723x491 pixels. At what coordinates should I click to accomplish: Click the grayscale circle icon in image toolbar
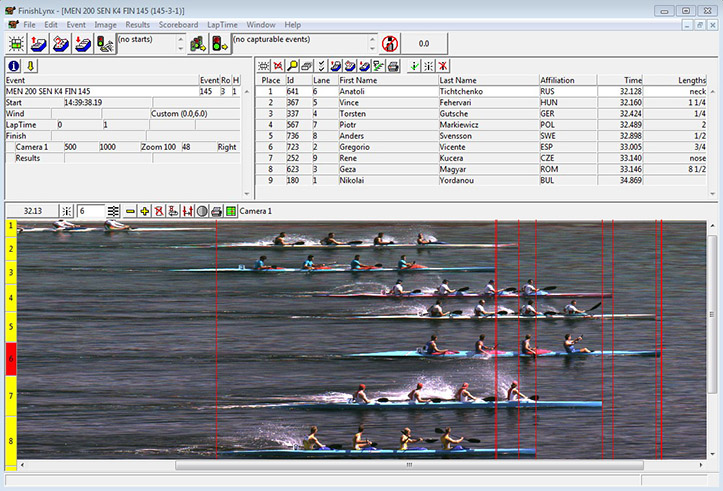202,211
